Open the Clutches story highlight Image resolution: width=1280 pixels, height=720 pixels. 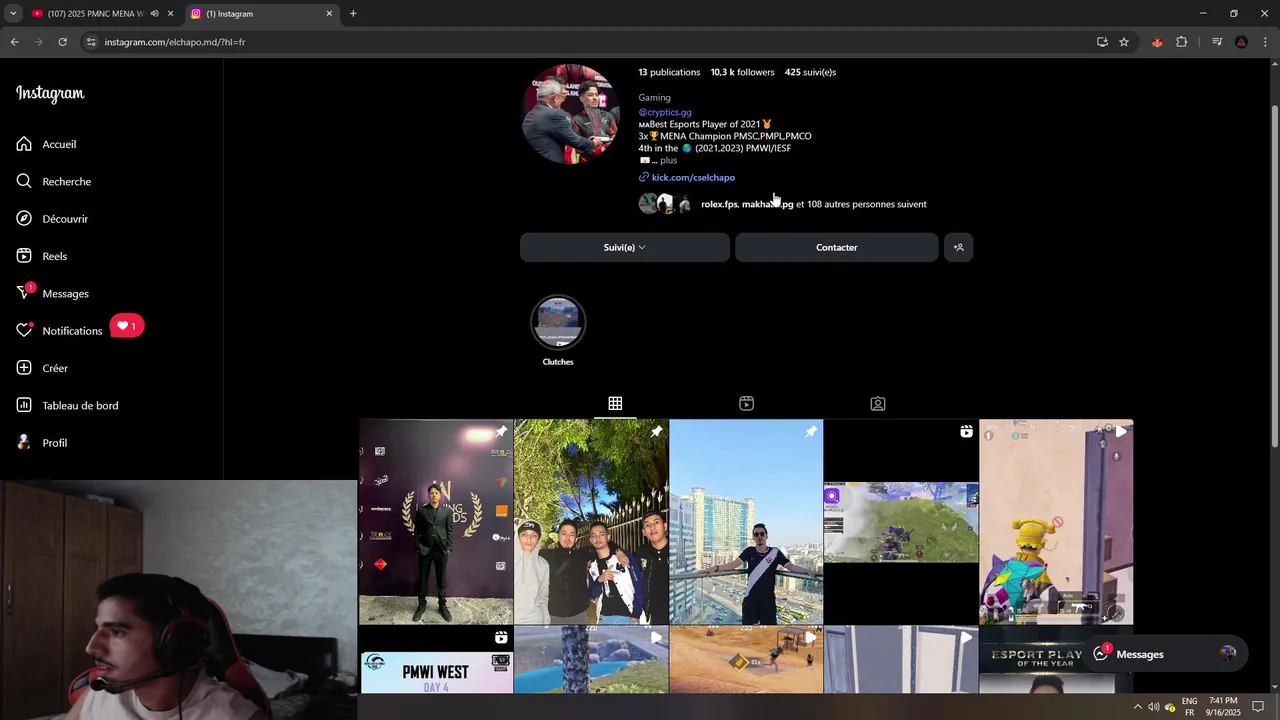pyautogui.click(x=558, y=330)
